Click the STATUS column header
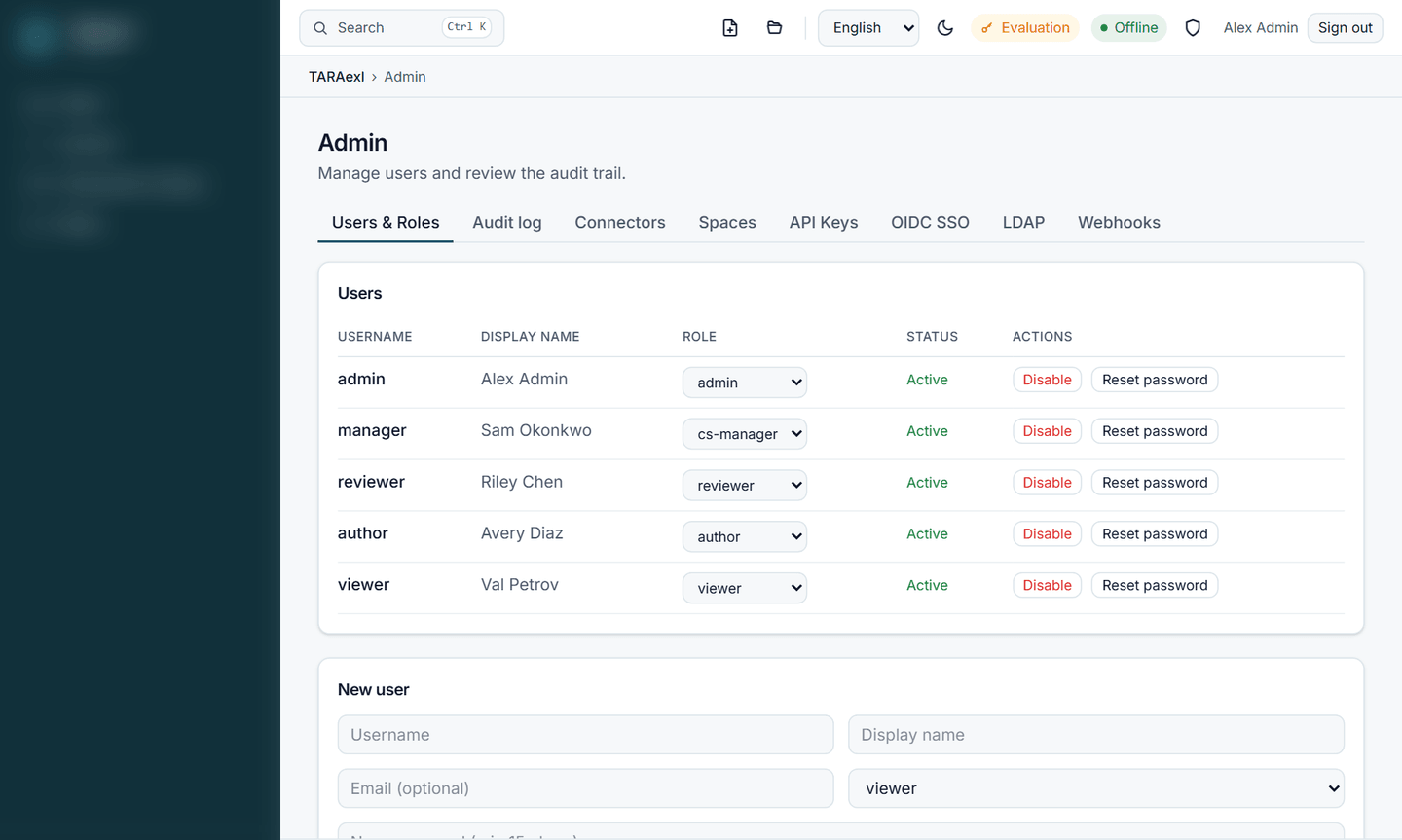 tap(932, 337)
